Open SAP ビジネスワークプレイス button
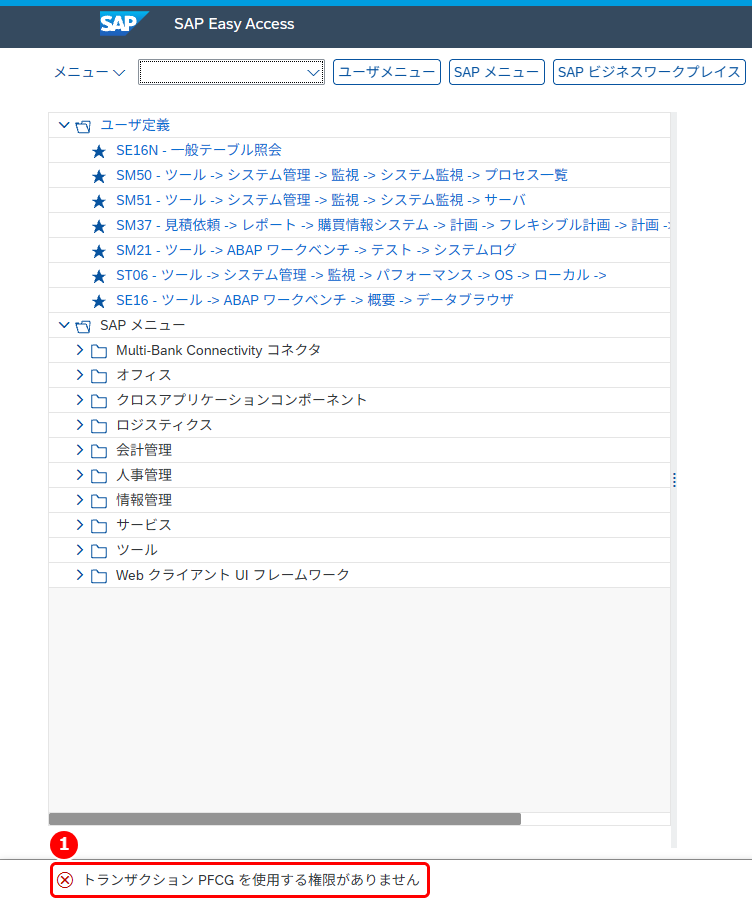 point(649,72)
